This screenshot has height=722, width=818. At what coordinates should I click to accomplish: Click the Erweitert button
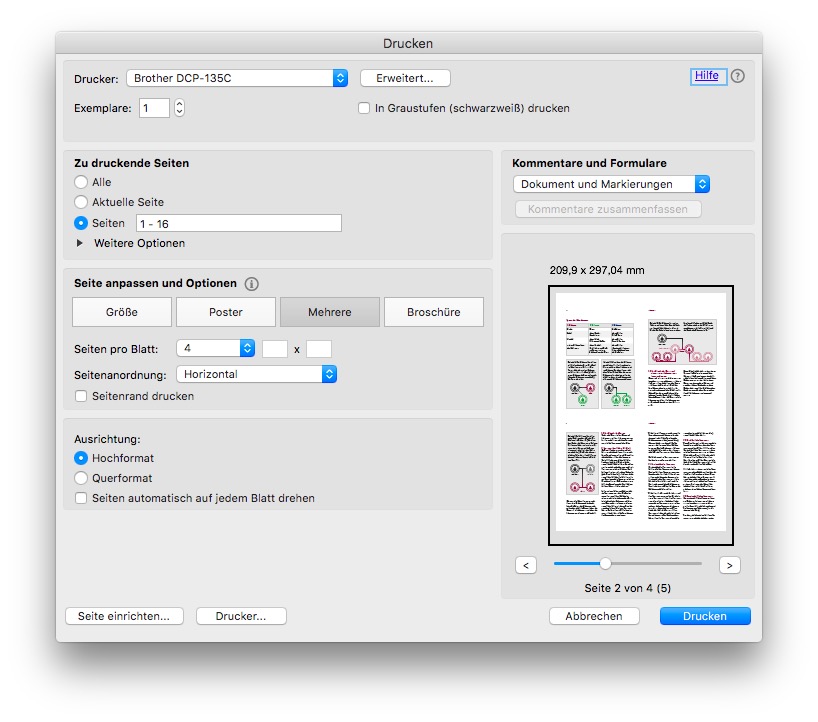click(x=405, y=77)
